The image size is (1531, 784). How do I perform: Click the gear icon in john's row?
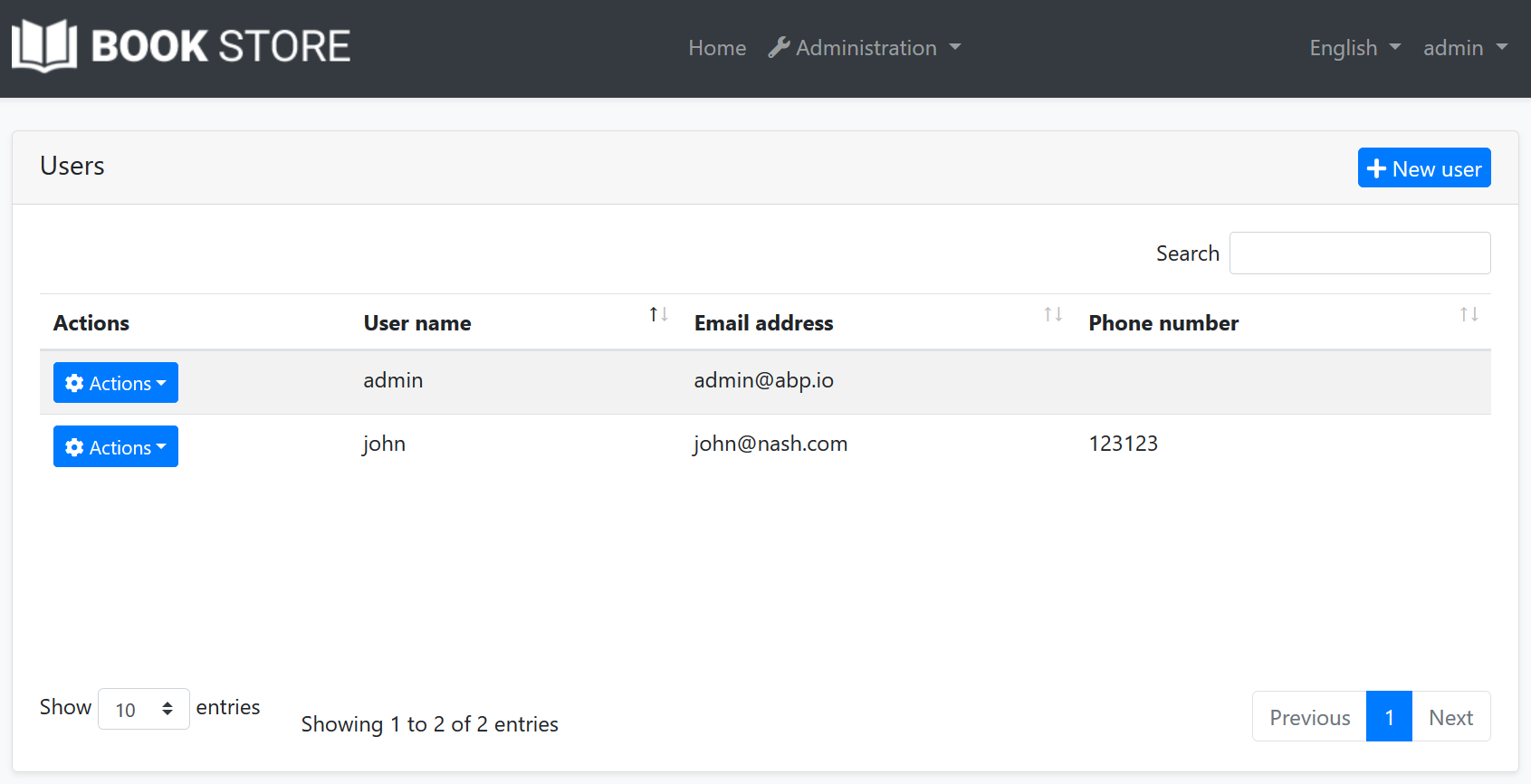pyautogui.click(x=74, y=447)
